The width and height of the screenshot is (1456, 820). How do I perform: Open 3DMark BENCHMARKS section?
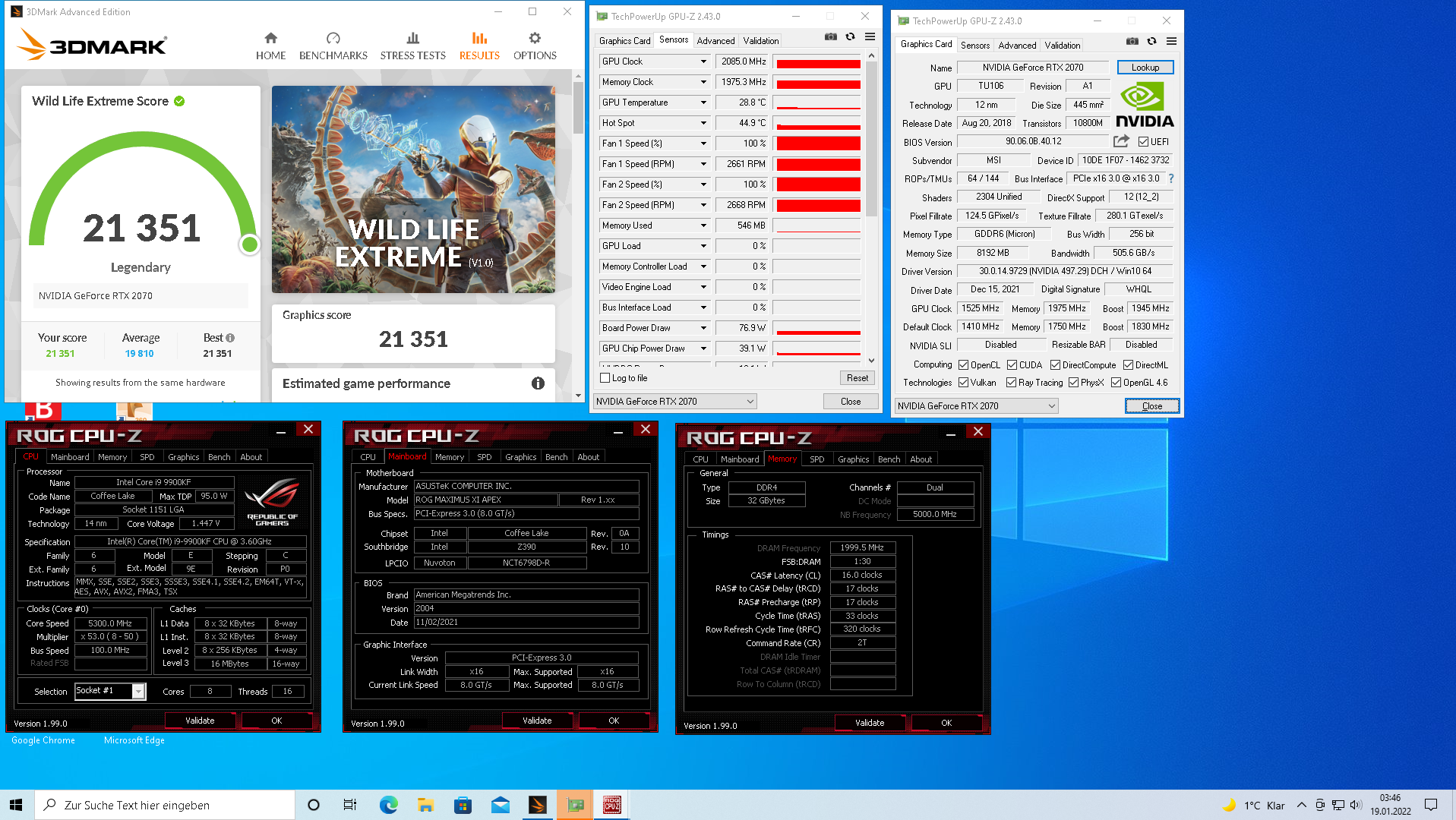point(333,46)
